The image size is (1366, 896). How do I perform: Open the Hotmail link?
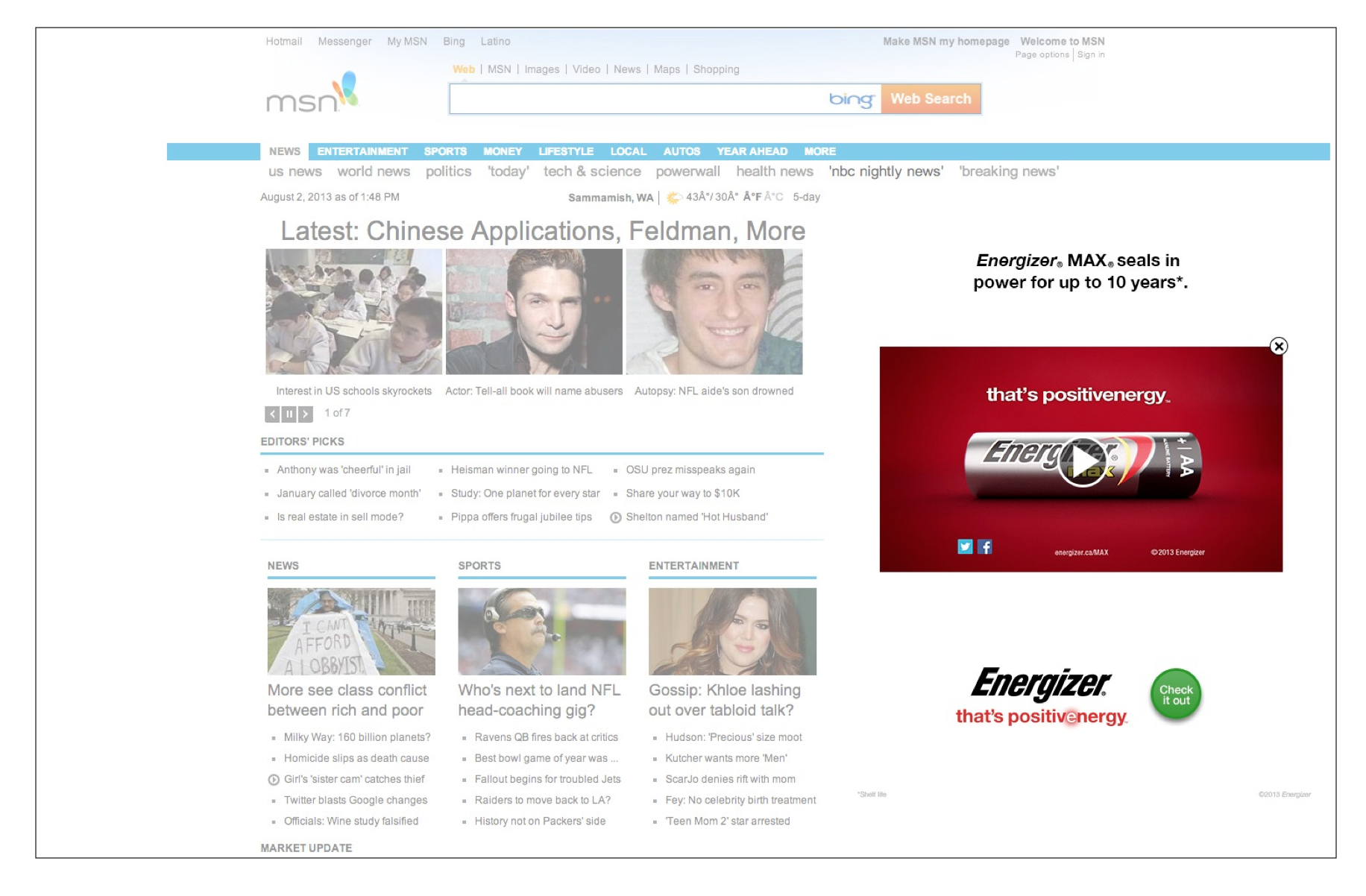(283, 42)
